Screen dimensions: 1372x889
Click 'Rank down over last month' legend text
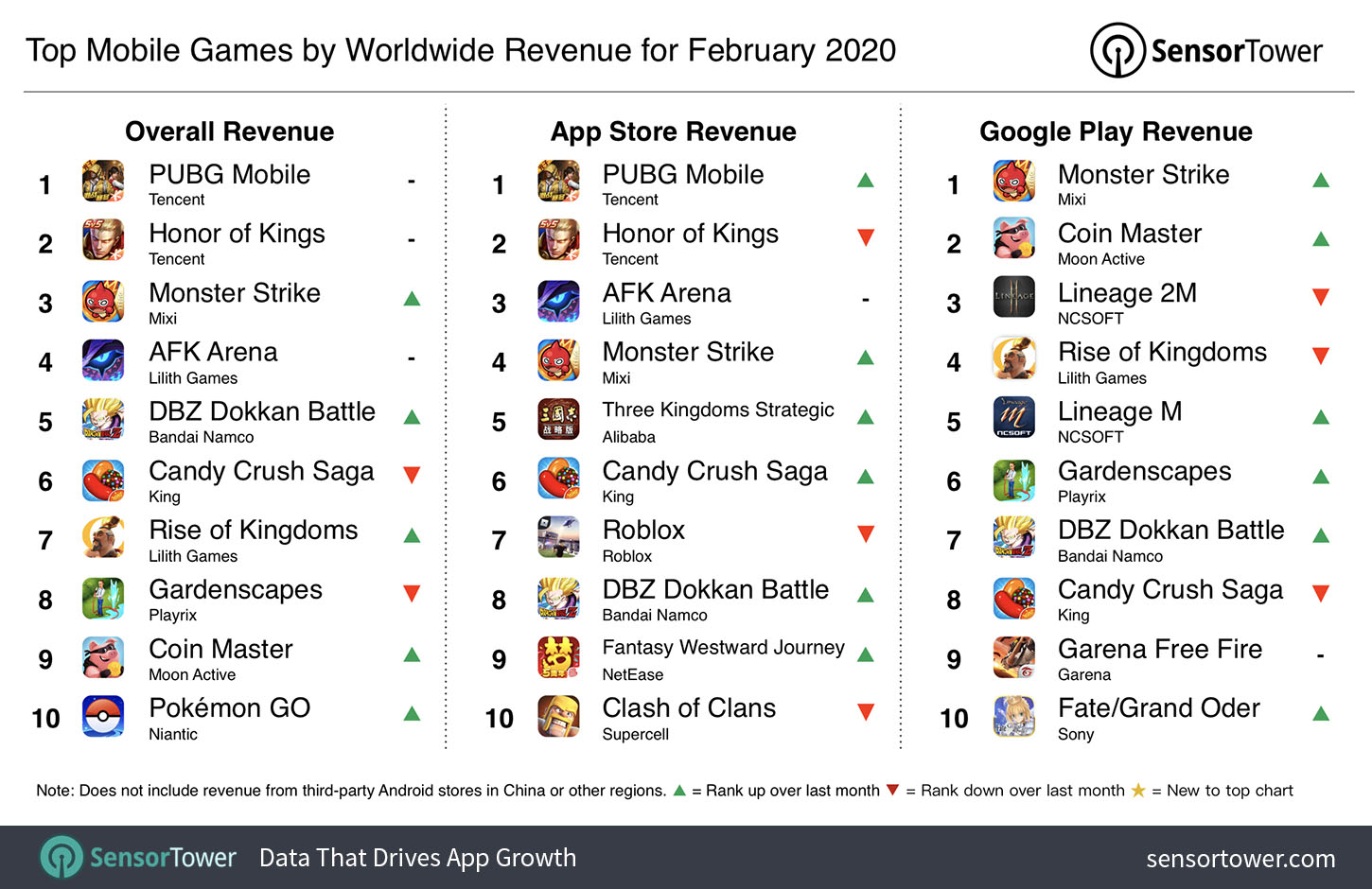(1023, 791)
